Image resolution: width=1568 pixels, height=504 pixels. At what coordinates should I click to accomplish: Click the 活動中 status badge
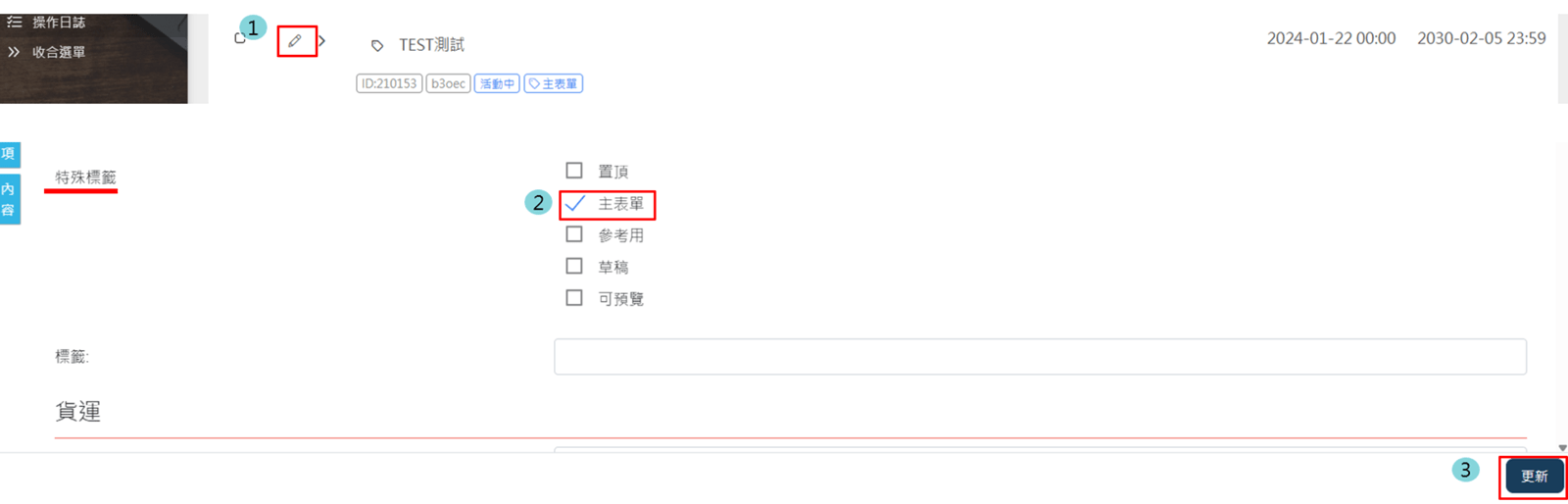tap(497, 84)
